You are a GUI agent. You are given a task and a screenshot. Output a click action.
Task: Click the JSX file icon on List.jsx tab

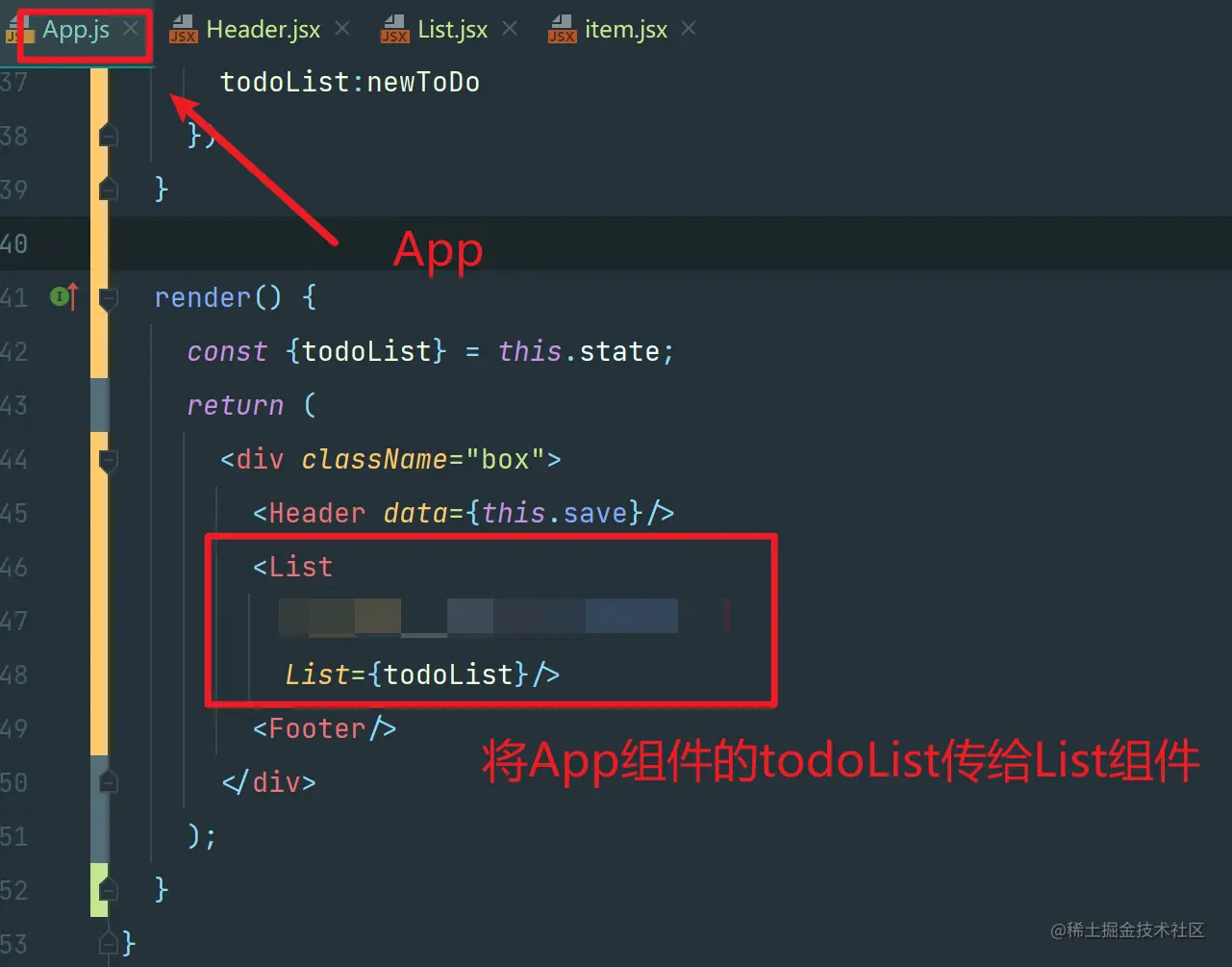[394, 30]
